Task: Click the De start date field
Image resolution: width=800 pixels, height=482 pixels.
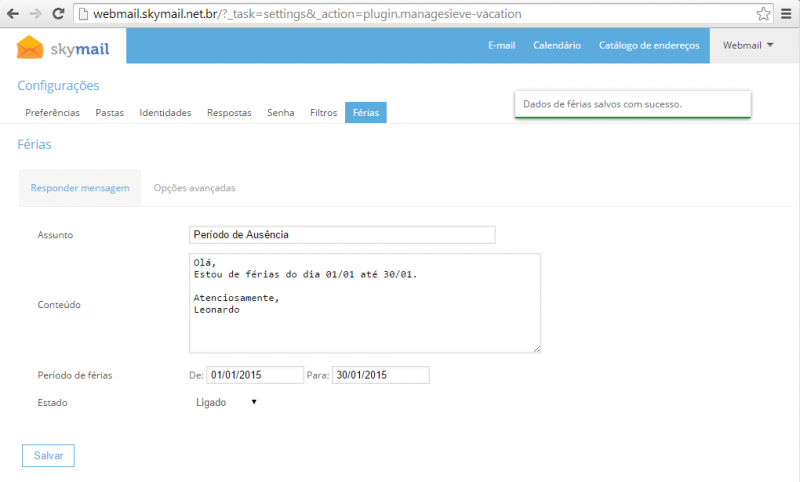Action: pos(255,375)
